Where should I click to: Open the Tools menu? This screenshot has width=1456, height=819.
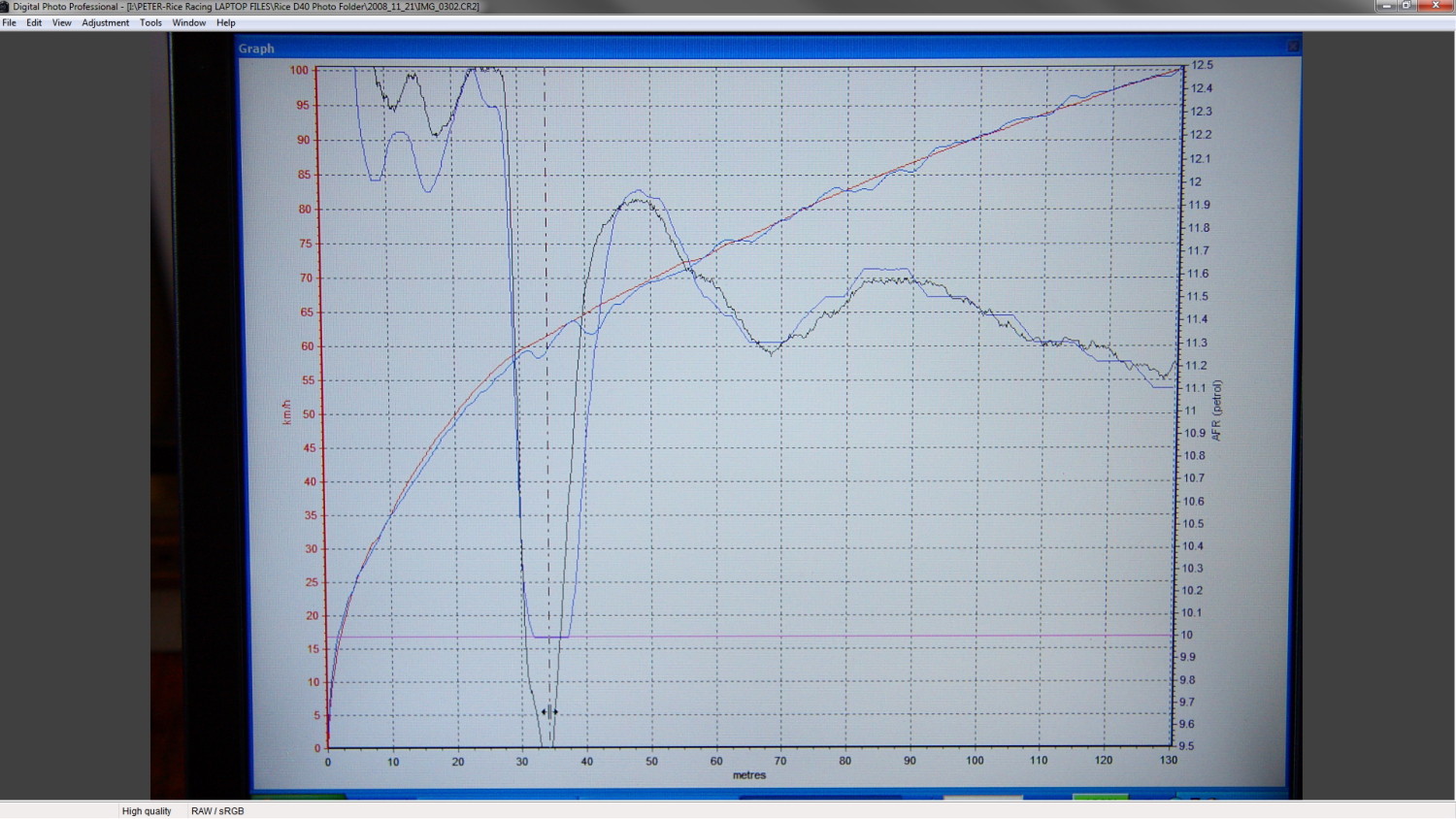pyautogui.click(x=149, y=22)
